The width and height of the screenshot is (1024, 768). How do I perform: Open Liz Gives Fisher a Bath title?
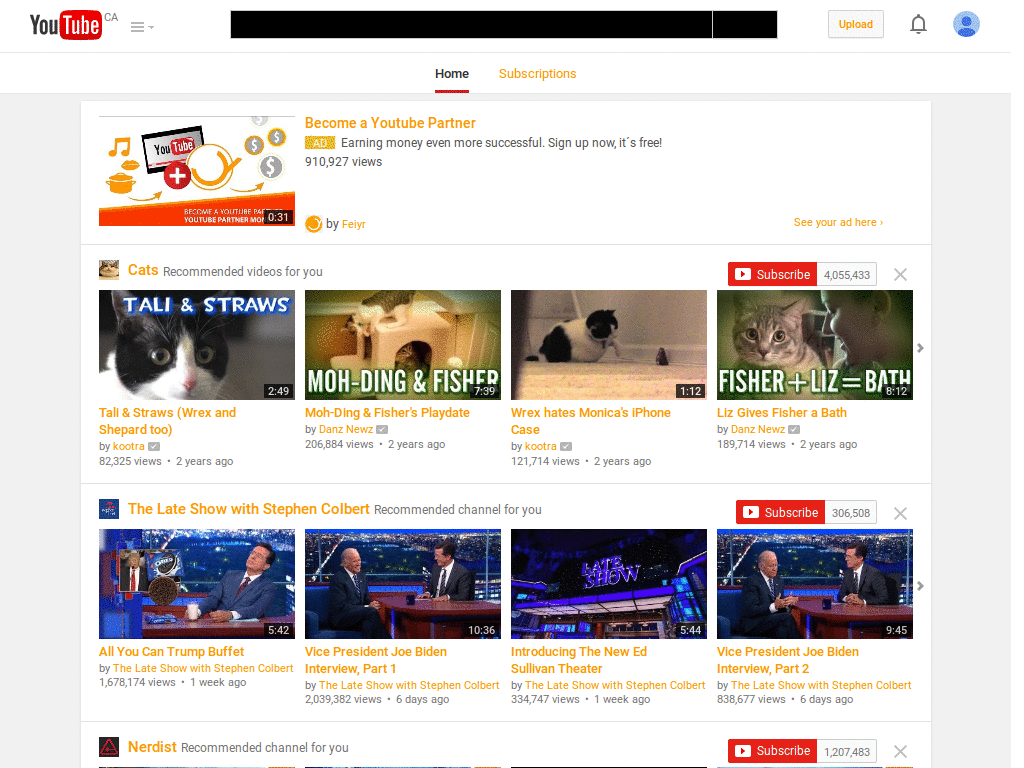pos(782,413)
